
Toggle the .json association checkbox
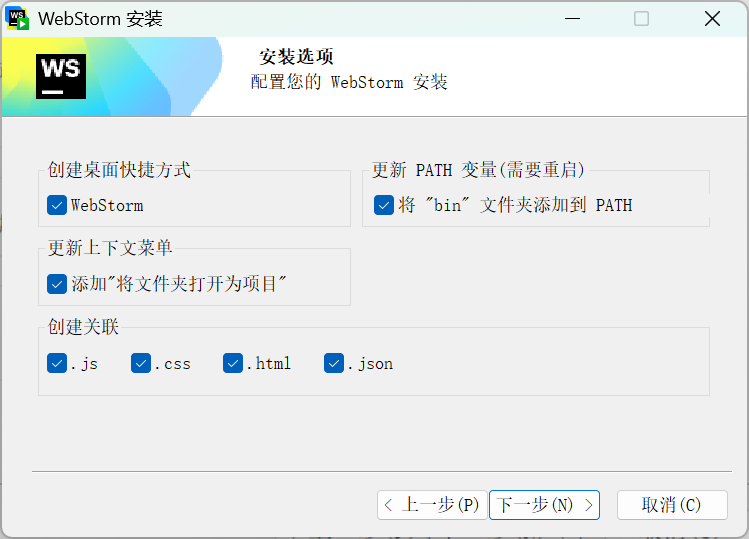pos(334,364)
